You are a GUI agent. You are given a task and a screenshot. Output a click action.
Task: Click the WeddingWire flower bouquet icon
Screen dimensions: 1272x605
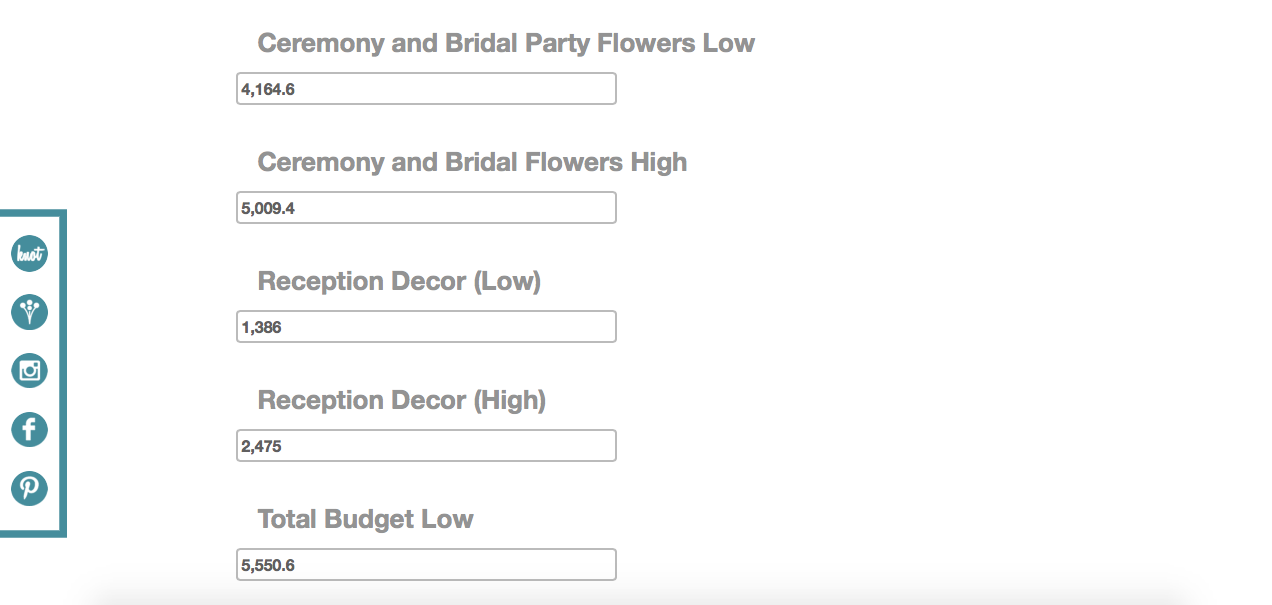point(30,312)
